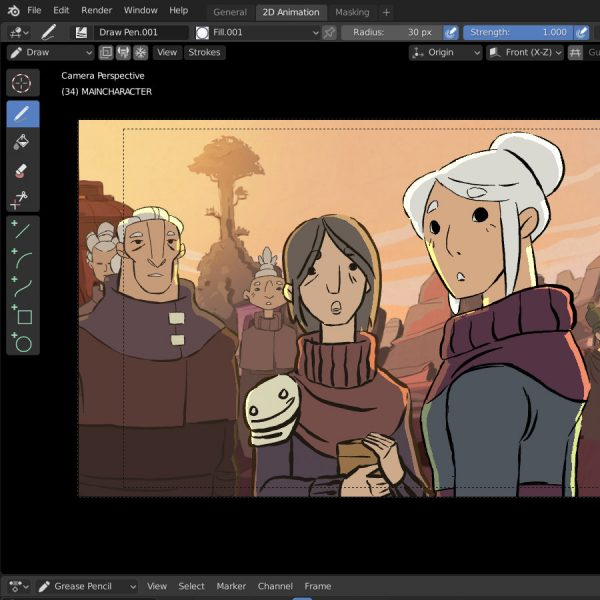
Task: Toggle pressure sensitivity for Strength
Action: click(x=581, y=32)
